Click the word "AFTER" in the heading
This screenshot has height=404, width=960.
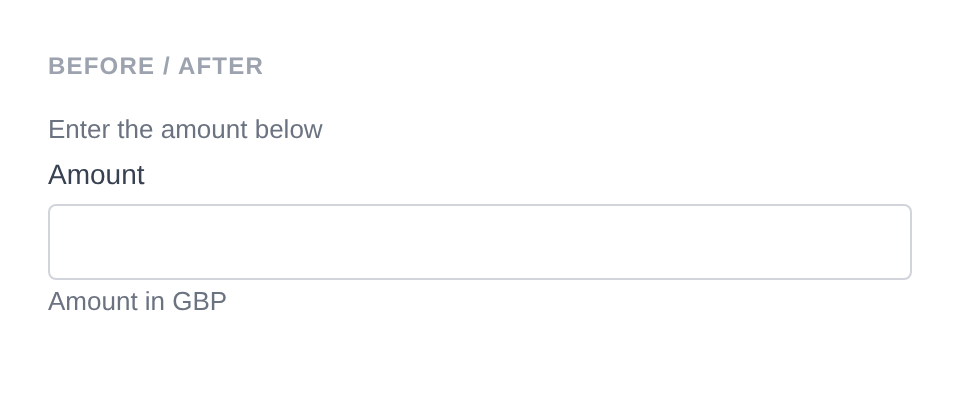click(x=221, y=66)
